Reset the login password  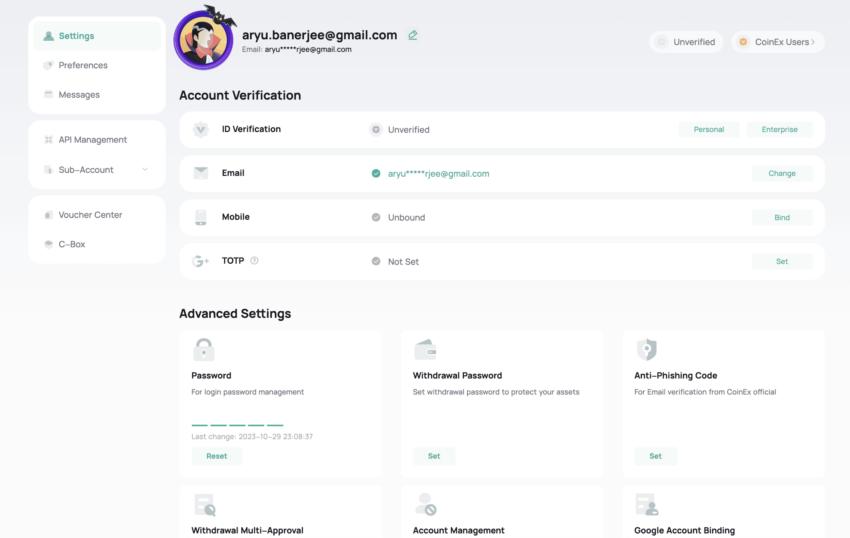(217, 456)
